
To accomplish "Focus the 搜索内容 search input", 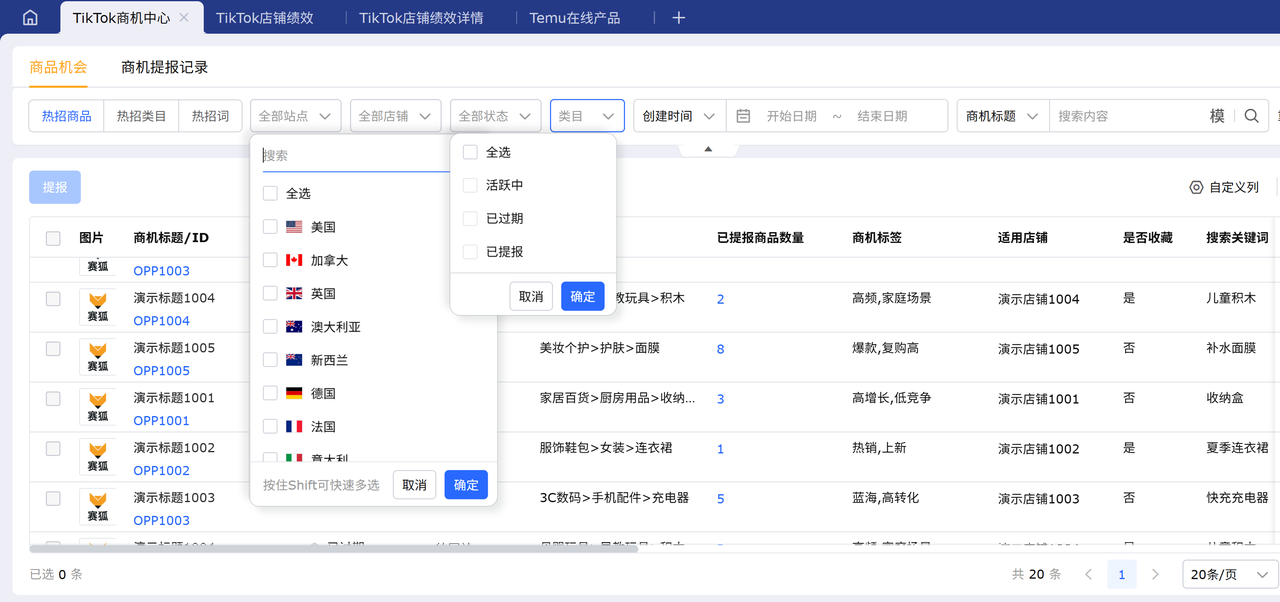I will pos(1128,116).
